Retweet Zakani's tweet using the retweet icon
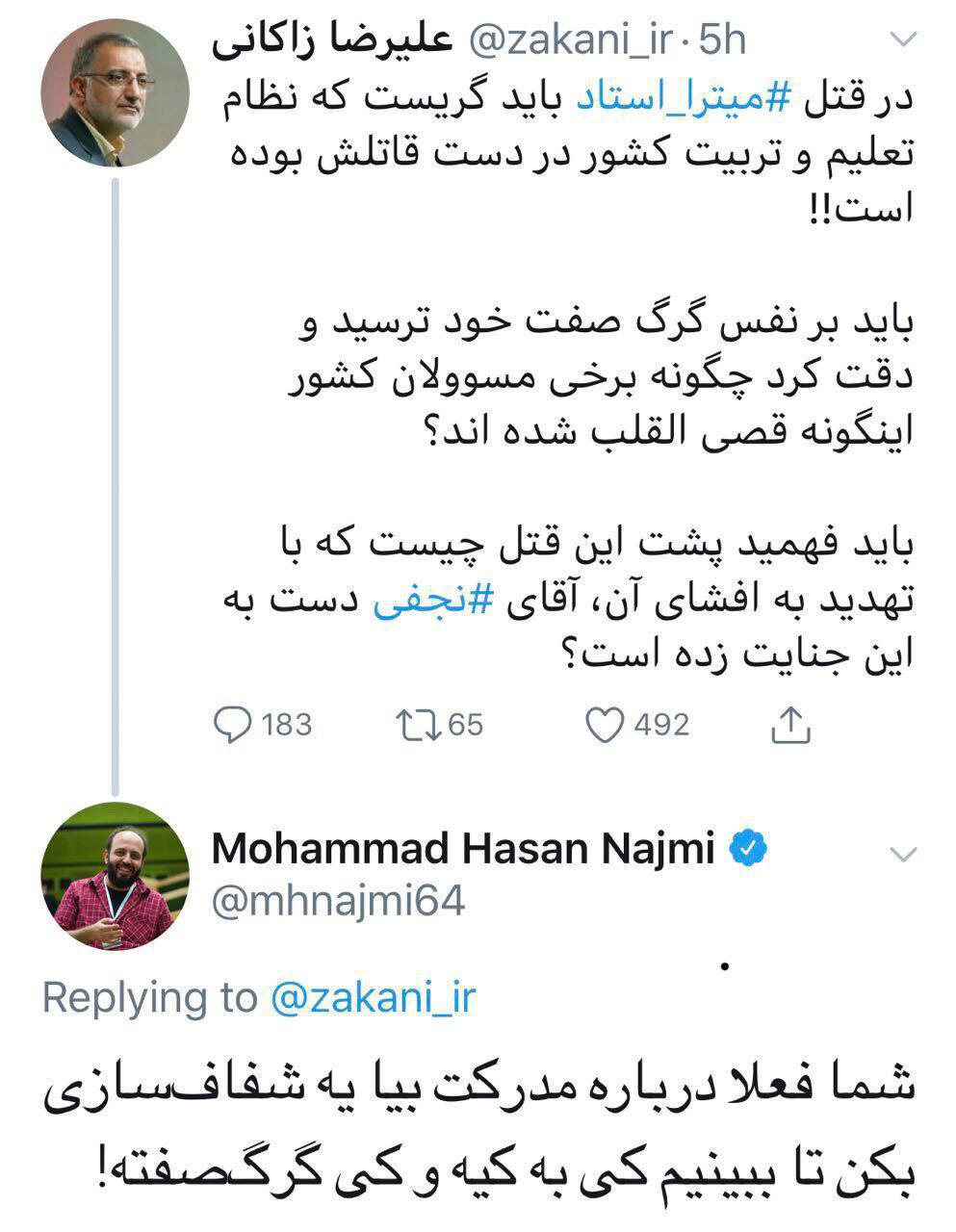The width and height of the screenshot is (956, 1232). (x=417, y=725)
